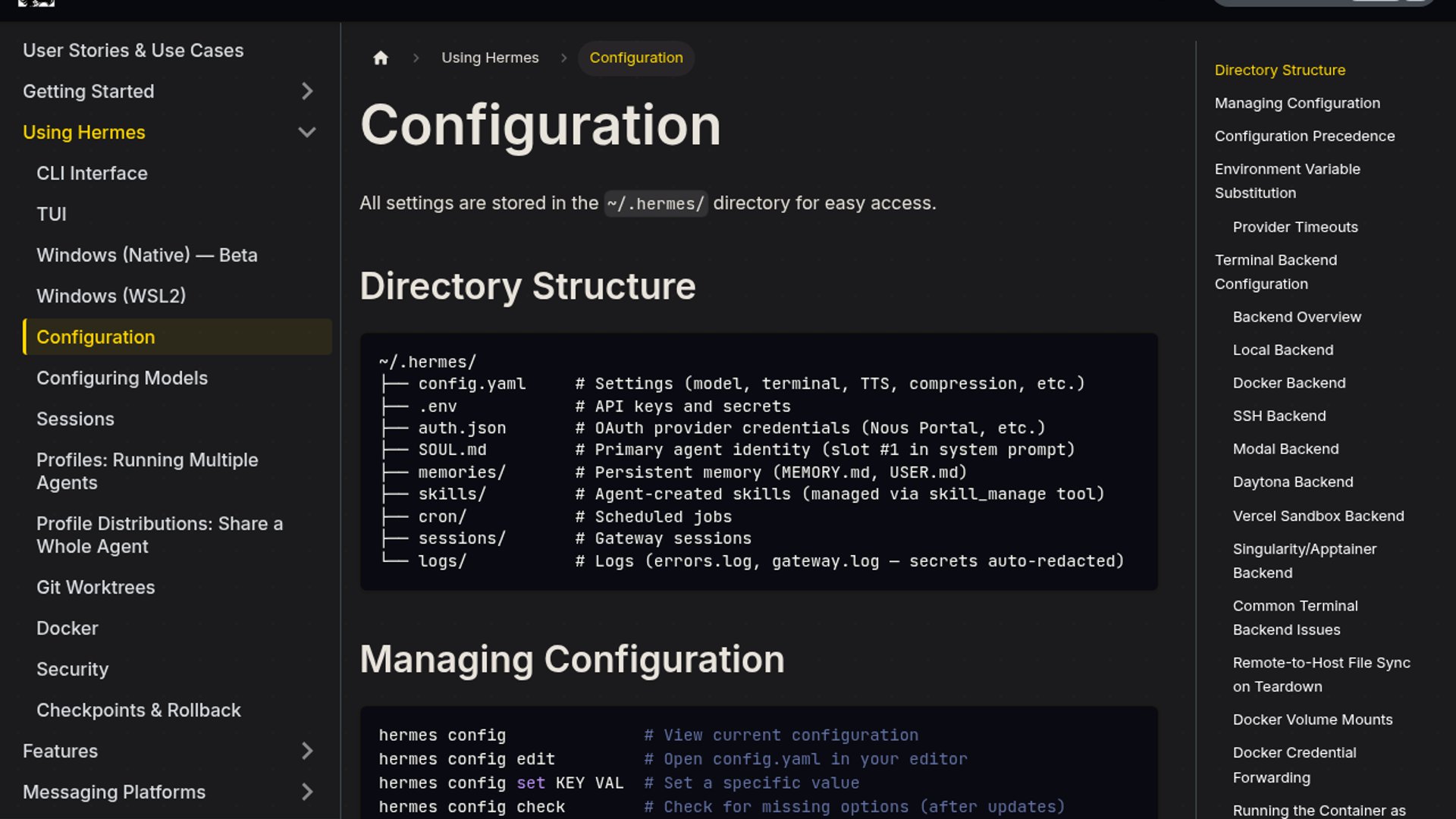Expand the Getting Started section chevron
The height and width of the screenshot is (819, 1456).
(x=307, y=91)
